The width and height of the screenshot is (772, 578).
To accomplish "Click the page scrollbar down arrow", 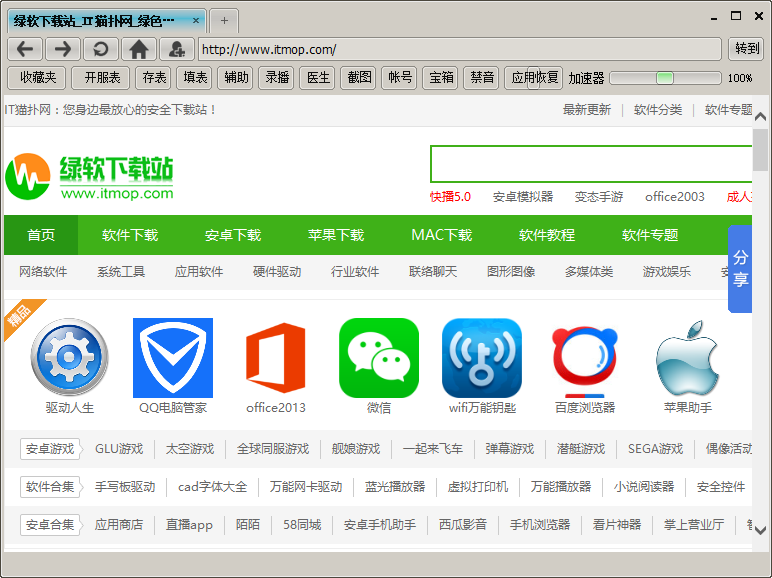I will click(x=761, y=530).
